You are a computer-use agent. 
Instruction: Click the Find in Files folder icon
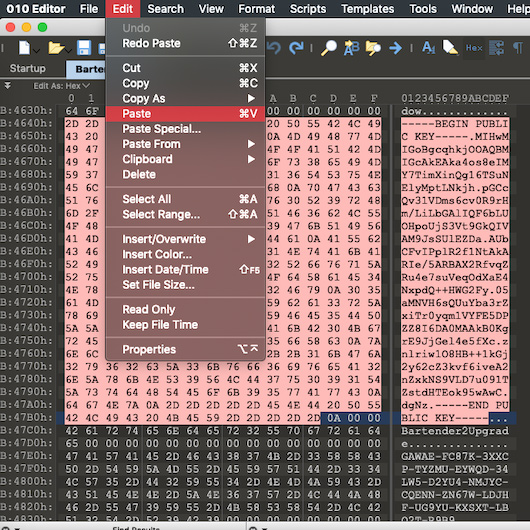point(373,48)
